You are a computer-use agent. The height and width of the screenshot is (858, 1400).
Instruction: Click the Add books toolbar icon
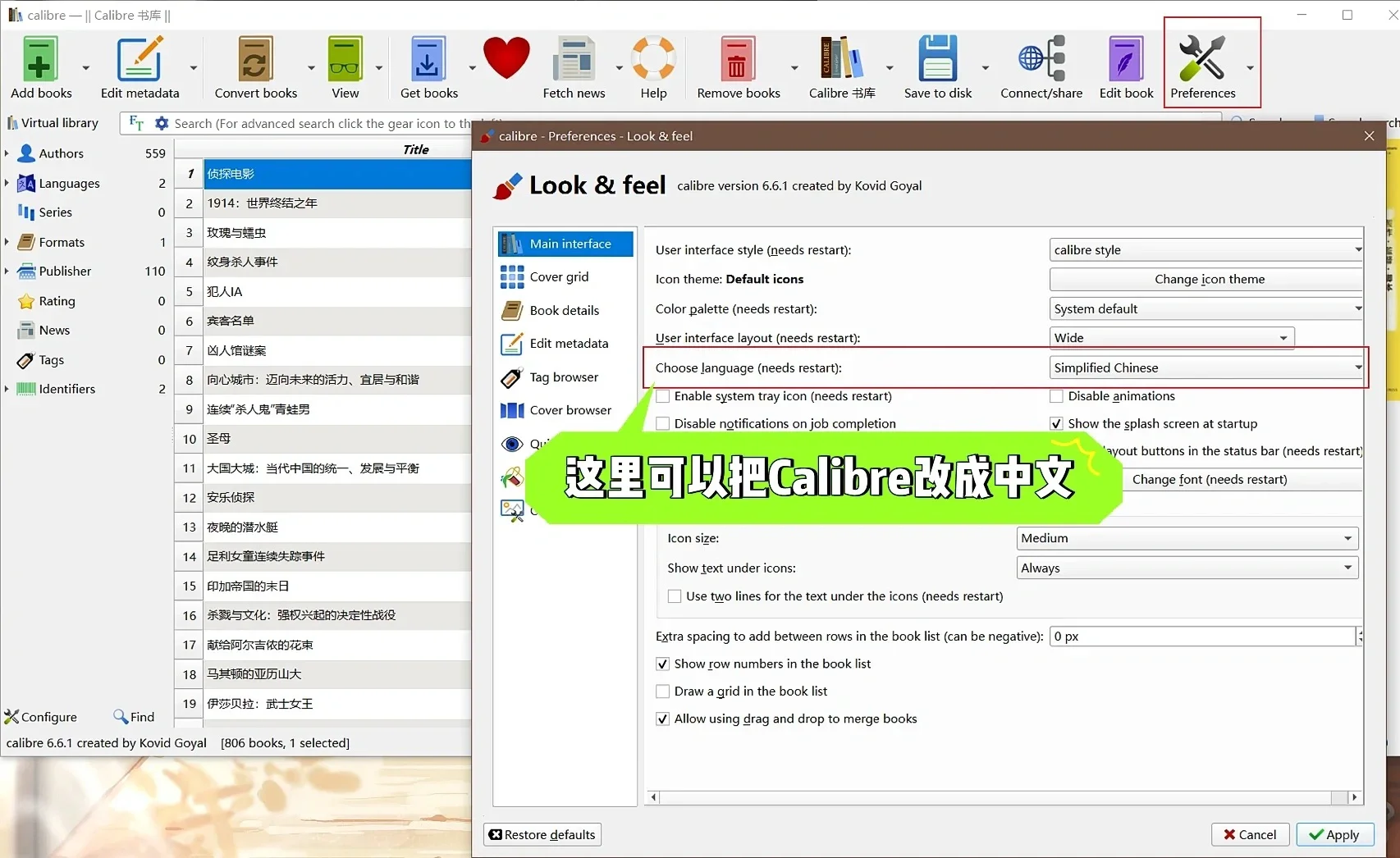pyautogui.click(x=40, y=58)
